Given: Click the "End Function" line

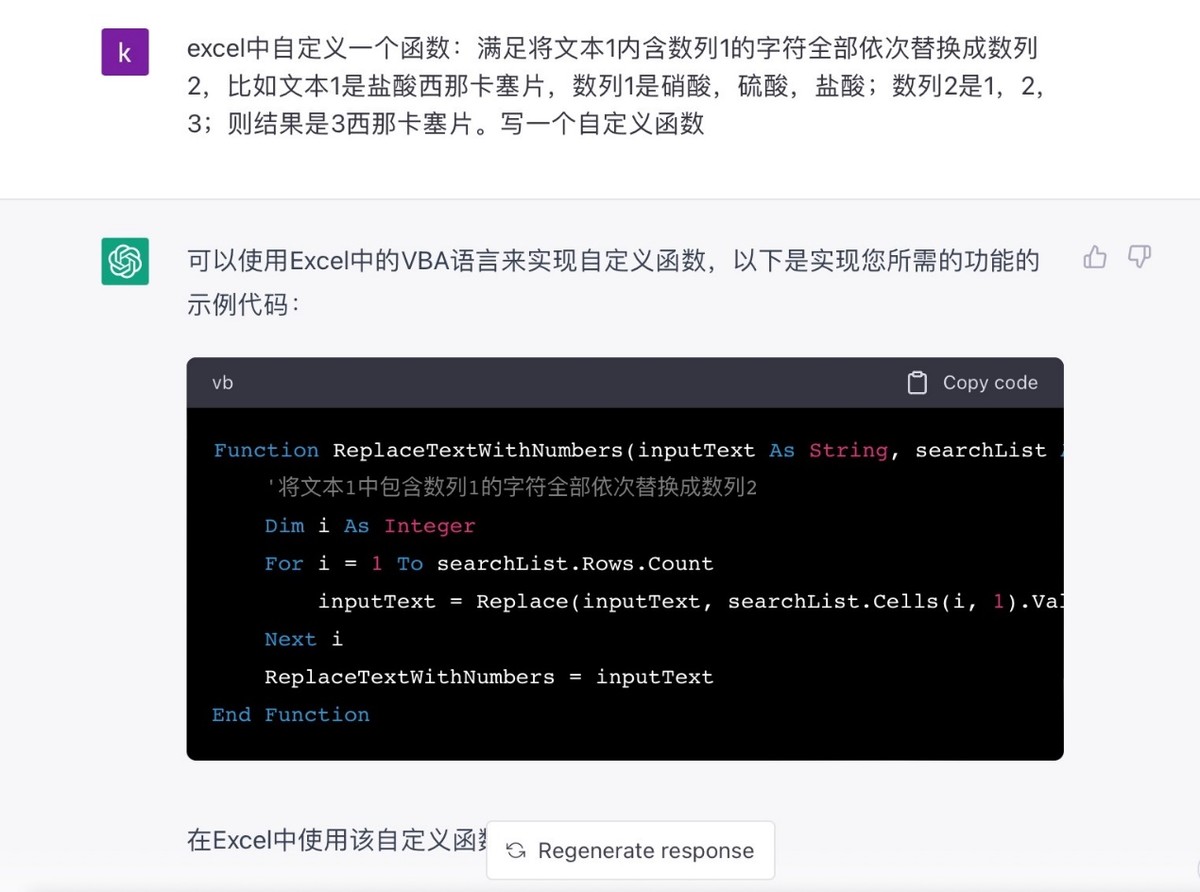Looking at the screenshot, I should click(291, 715).
